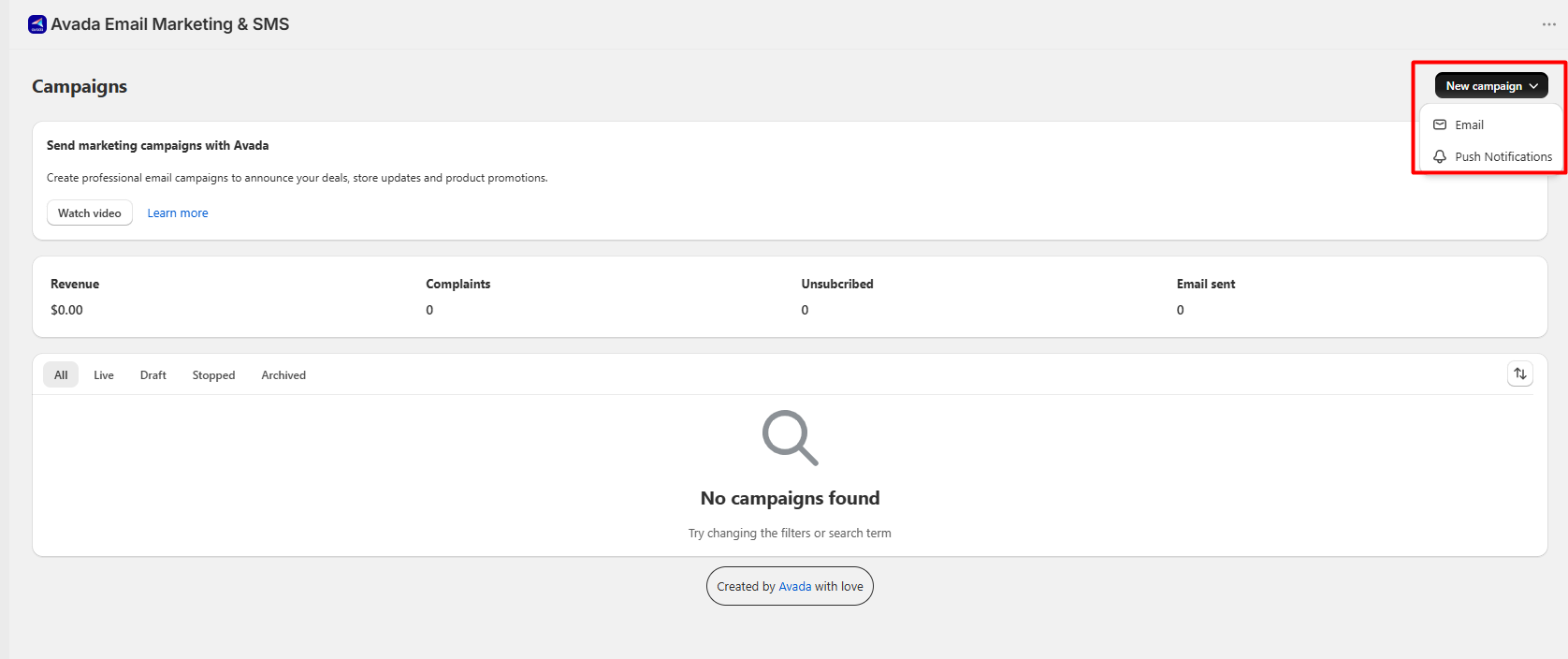
Task: Click the envelope icon beside Email
Action: point(1440,124)
